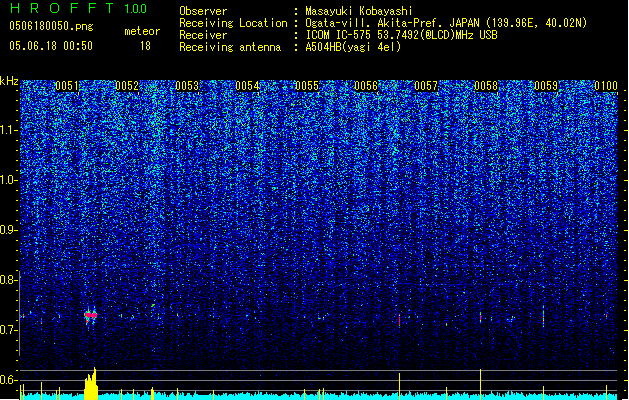Click the 'Observer' field label
The width and height of the screenshot is (629, 400).
coord(203,11)
